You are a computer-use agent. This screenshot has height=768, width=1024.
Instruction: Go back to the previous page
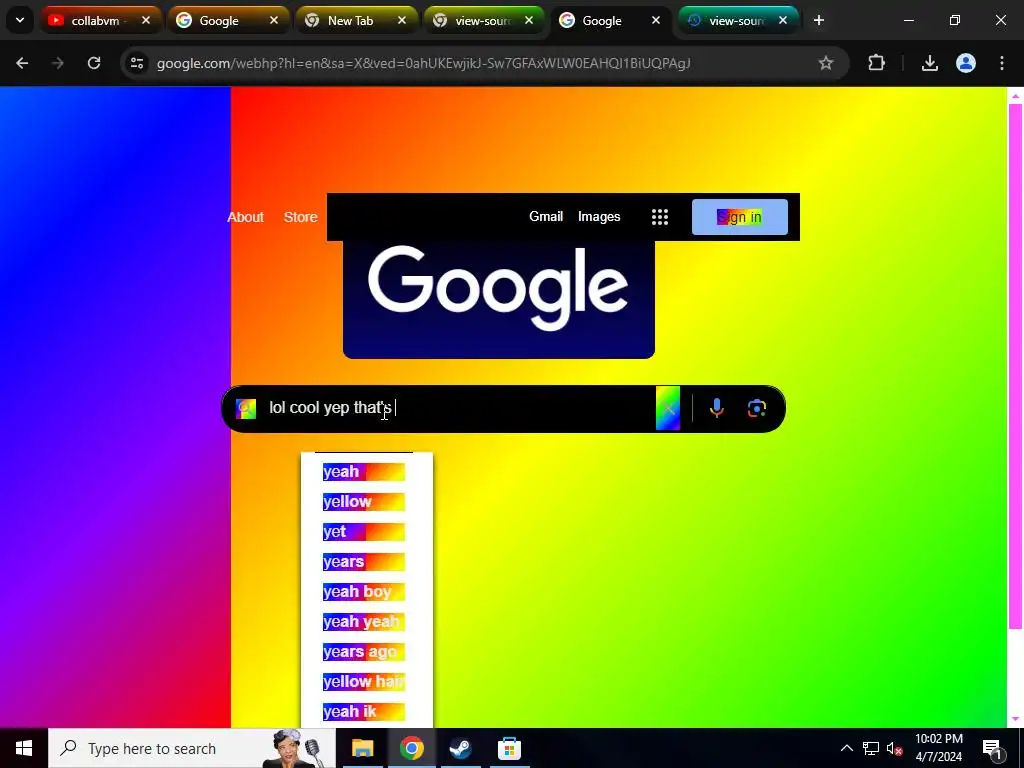pos(22,63)
